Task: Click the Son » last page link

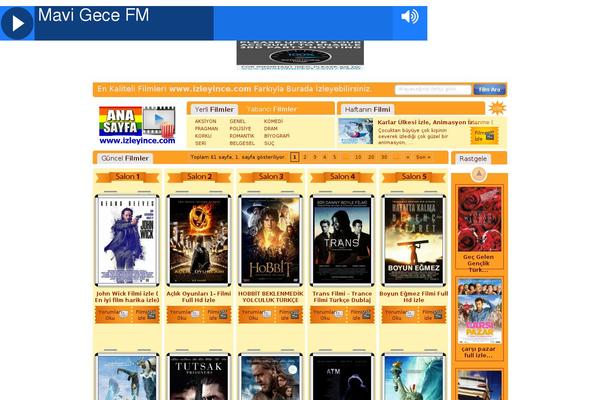Action: 423,157
